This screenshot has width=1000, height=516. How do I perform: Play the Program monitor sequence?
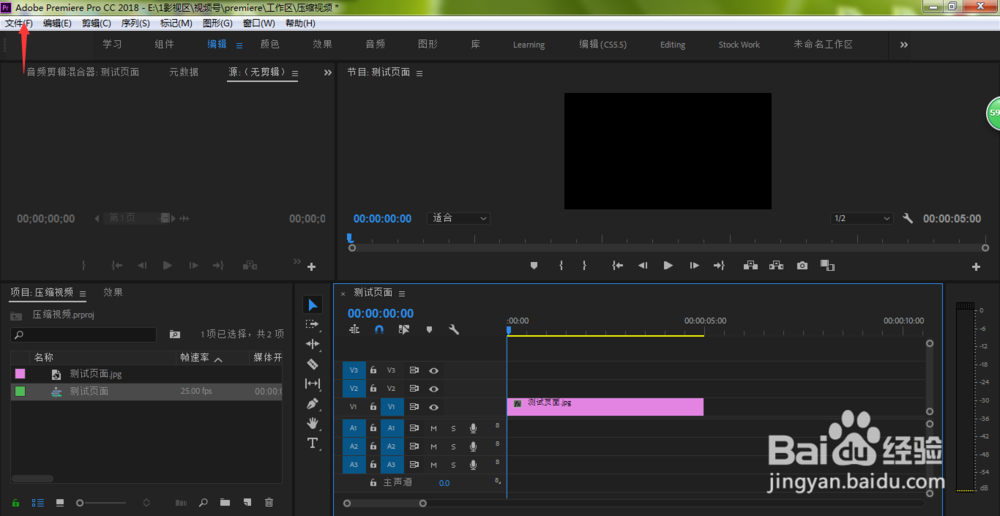click(668, 265)
